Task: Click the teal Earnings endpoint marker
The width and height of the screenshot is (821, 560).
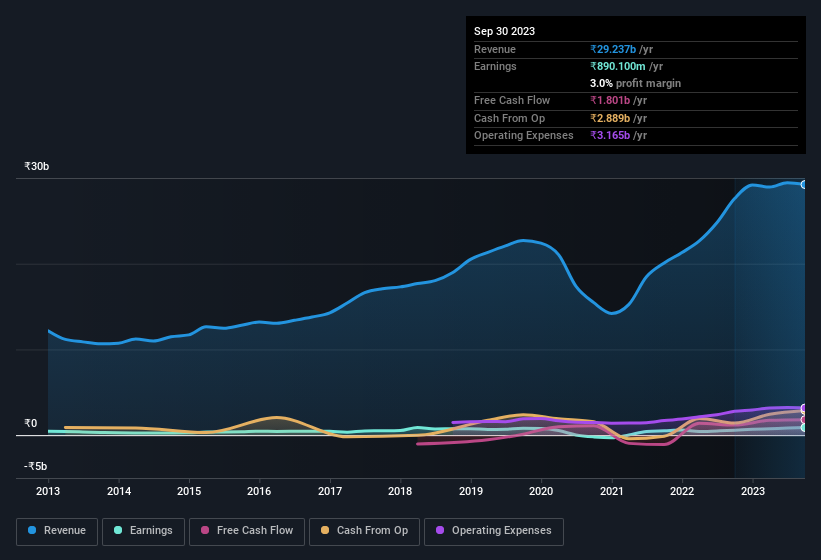Action: (804, 428)
